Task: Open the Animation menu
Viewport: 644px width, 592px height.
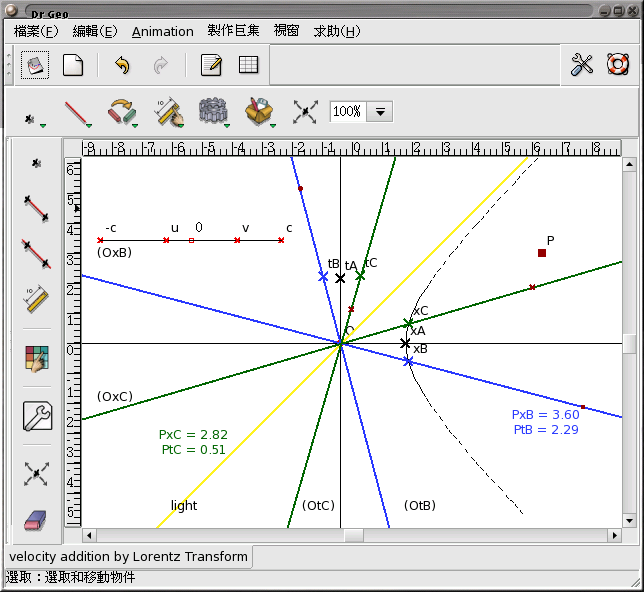Action: 163,32
